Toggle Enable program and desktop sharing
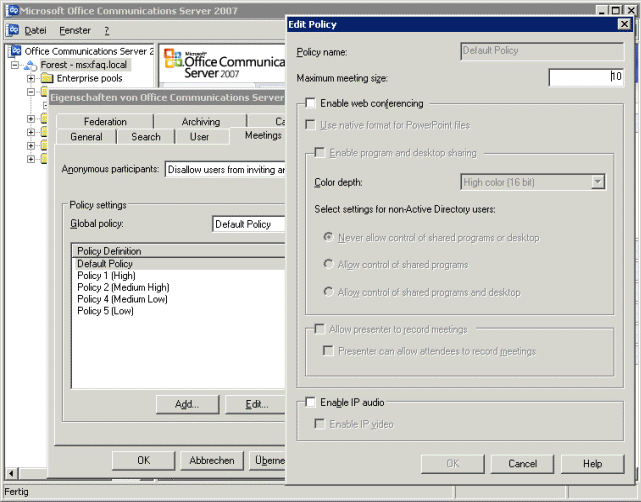This screenshot has height=502, width=641. pyautogui.click(x=320, y=152)
